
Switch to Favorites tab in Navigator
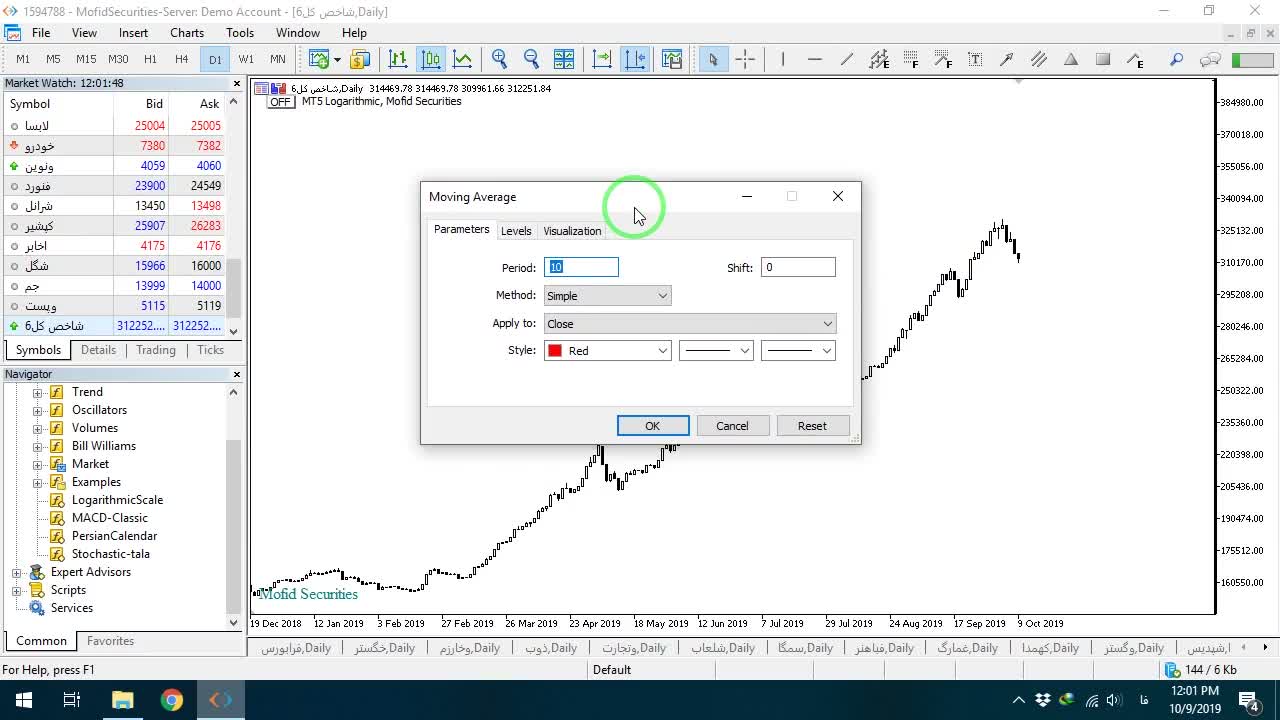pos(110,641)
